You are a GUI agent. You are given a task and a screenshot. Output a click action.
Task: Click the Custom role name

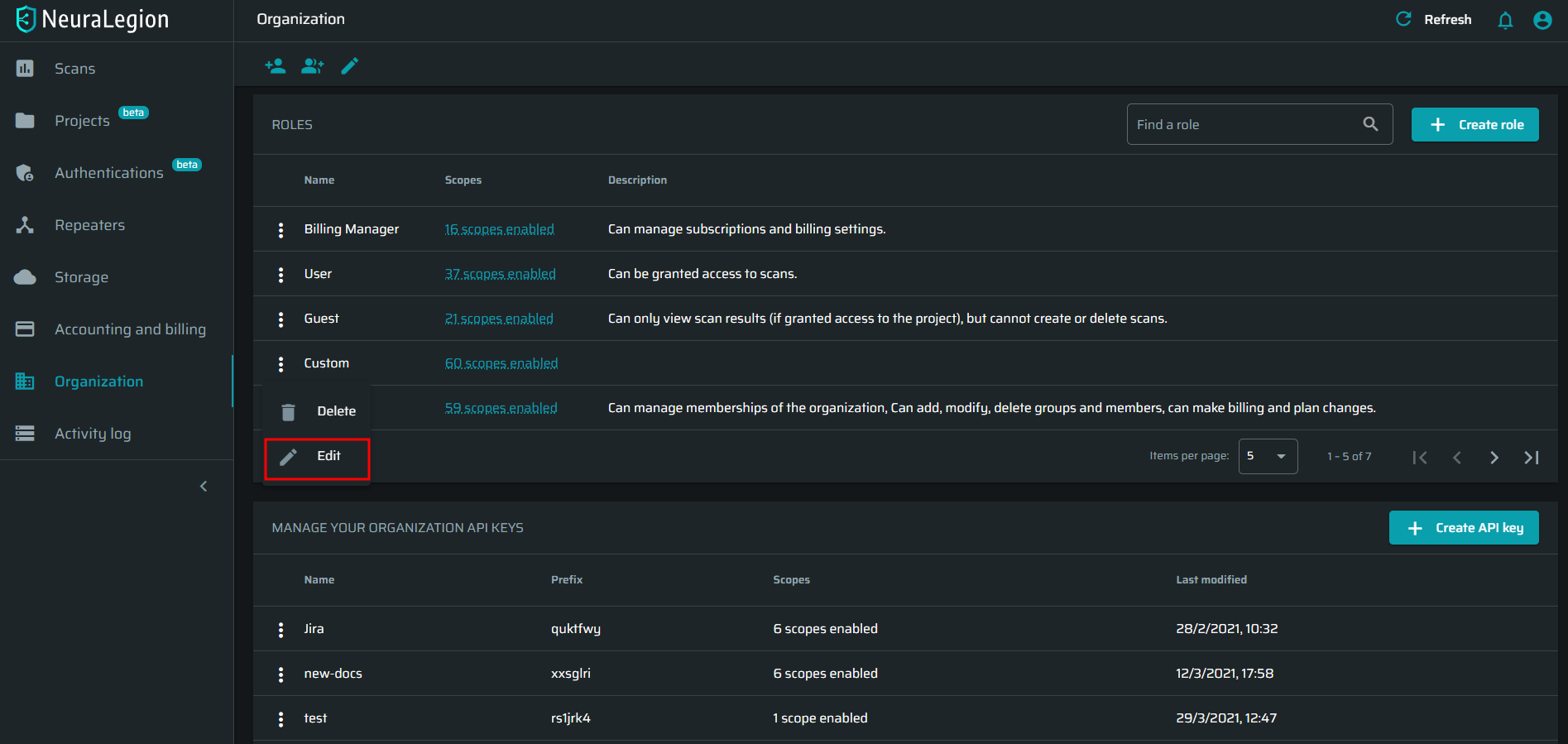point(326,363)
